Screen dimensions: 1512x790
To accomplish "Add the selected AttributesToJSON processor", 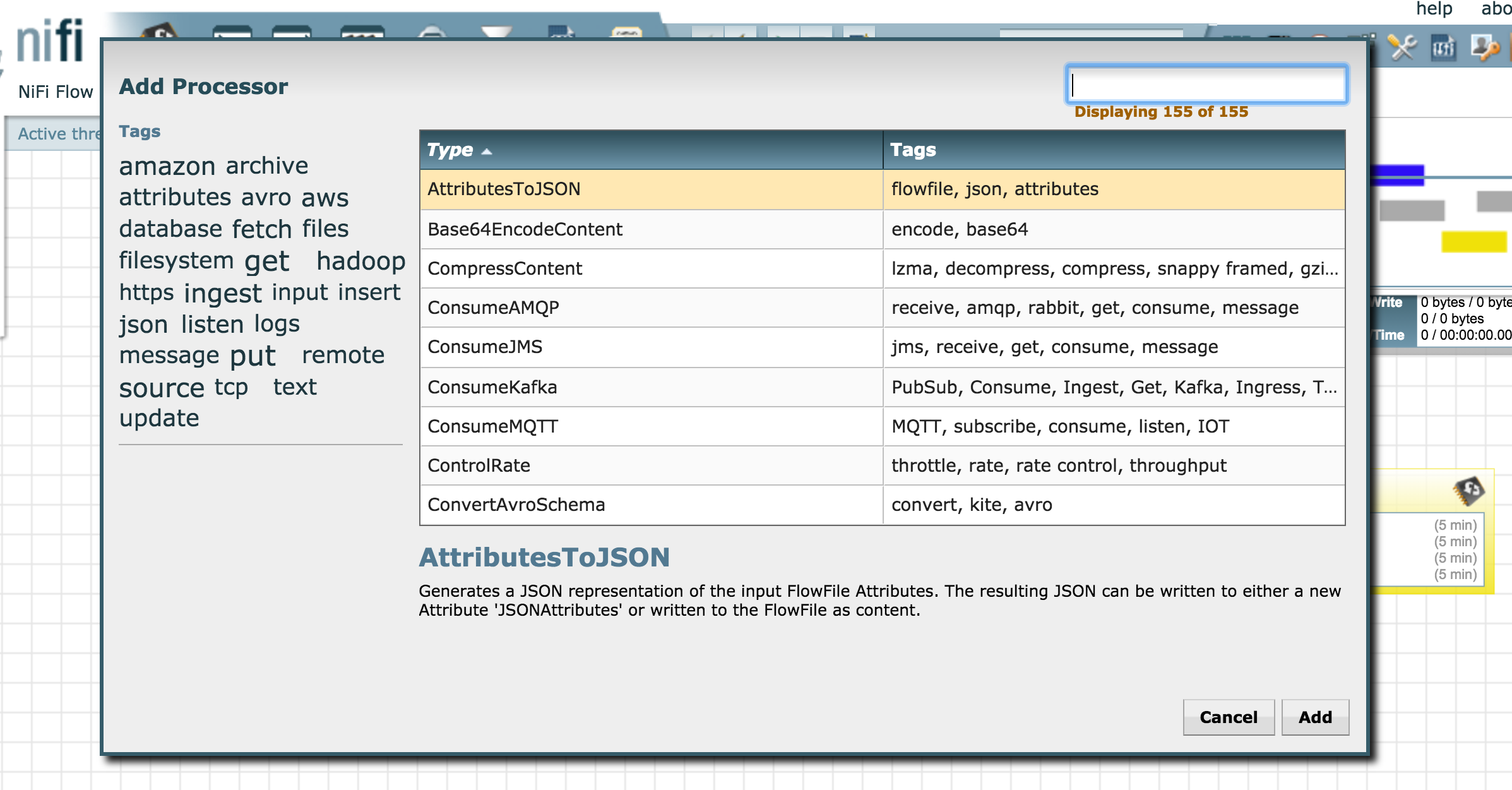I will click(1314, 717).
